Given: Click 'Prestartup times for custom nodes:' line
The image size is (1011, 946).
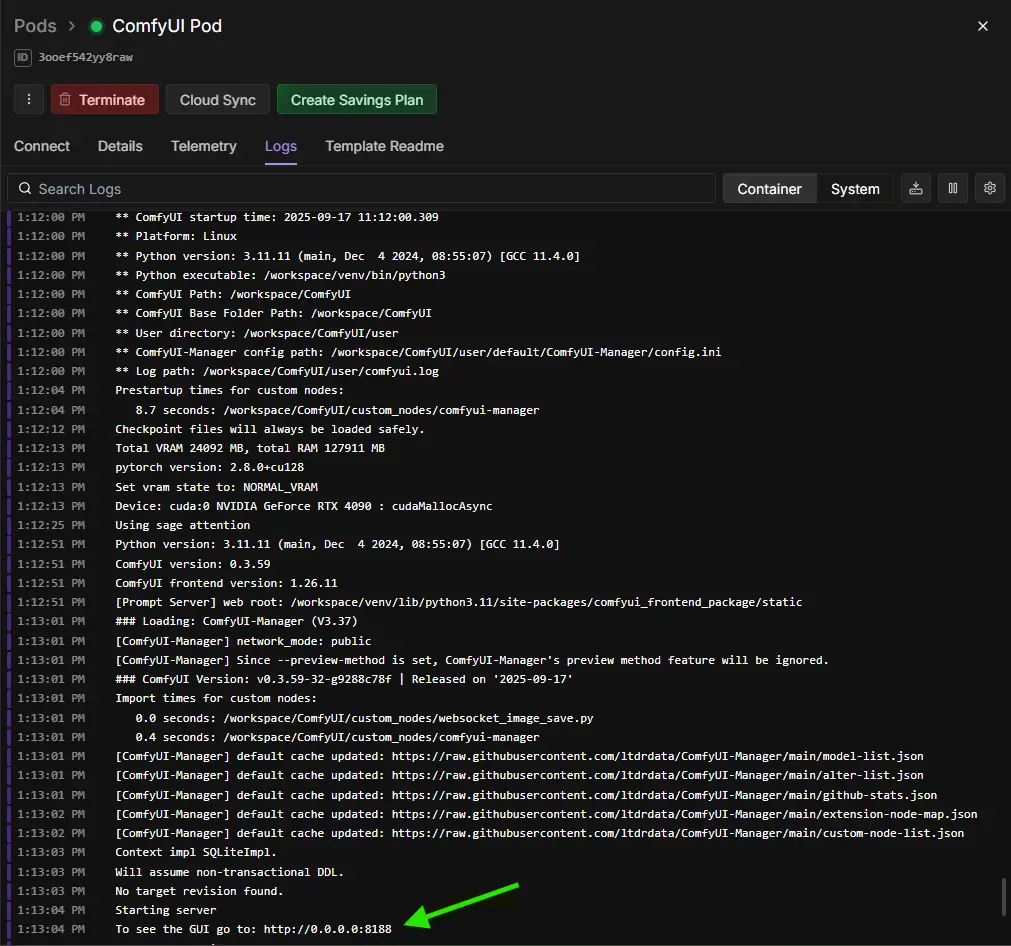Looking at the screenshot, I should point(230,390).
